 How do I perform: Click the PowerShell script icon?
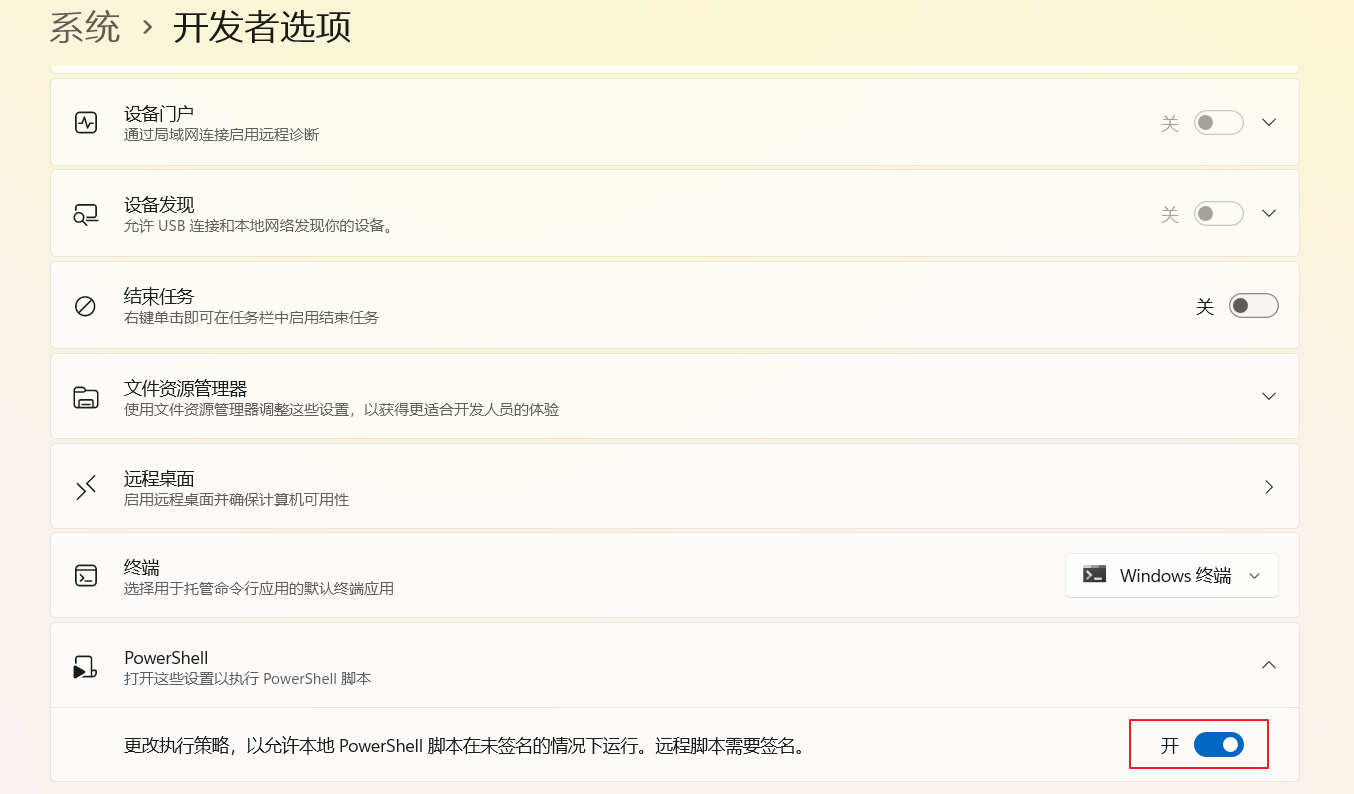tap(85, 667)
